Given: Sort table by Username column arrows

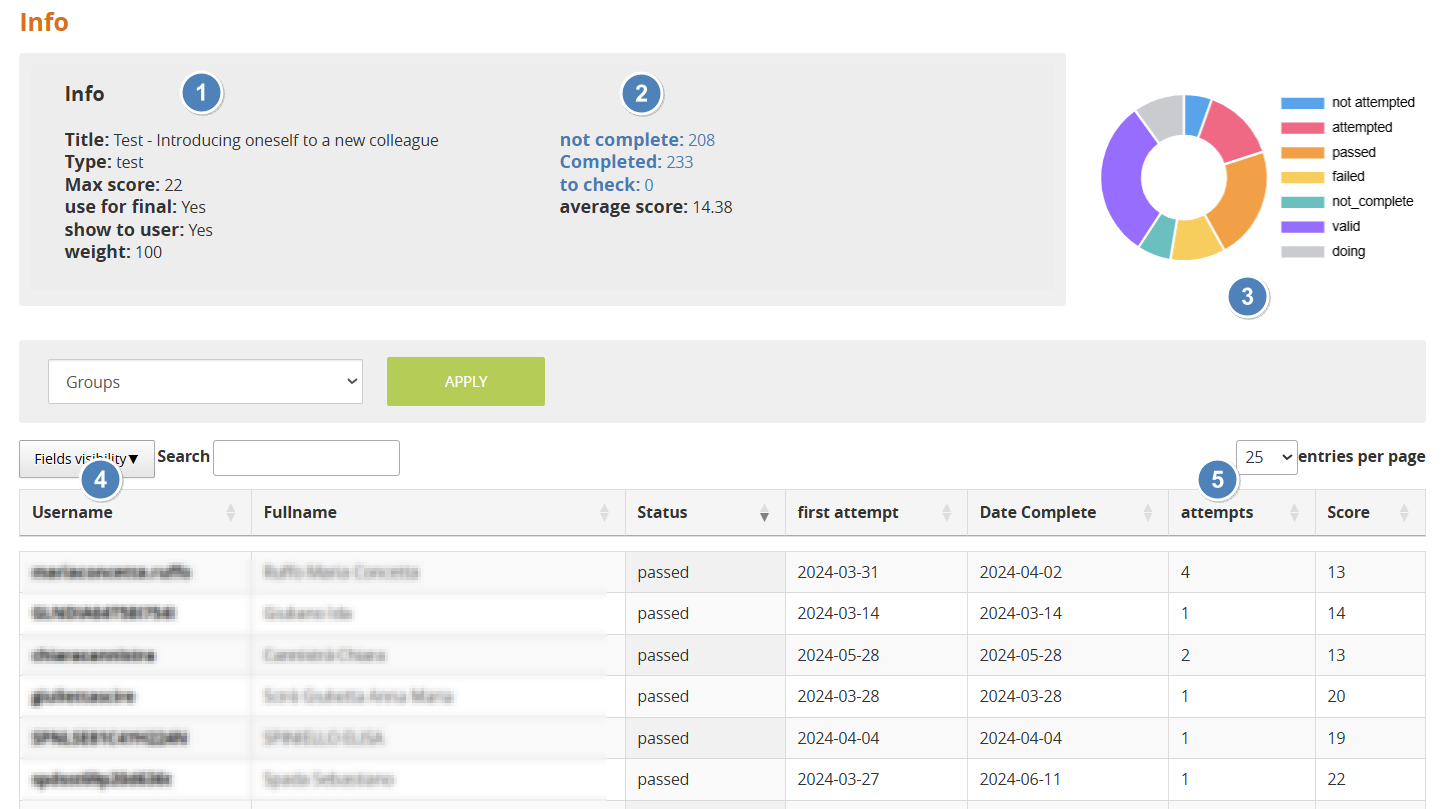Looking at the screenshot, I should (x=231, y=513).
